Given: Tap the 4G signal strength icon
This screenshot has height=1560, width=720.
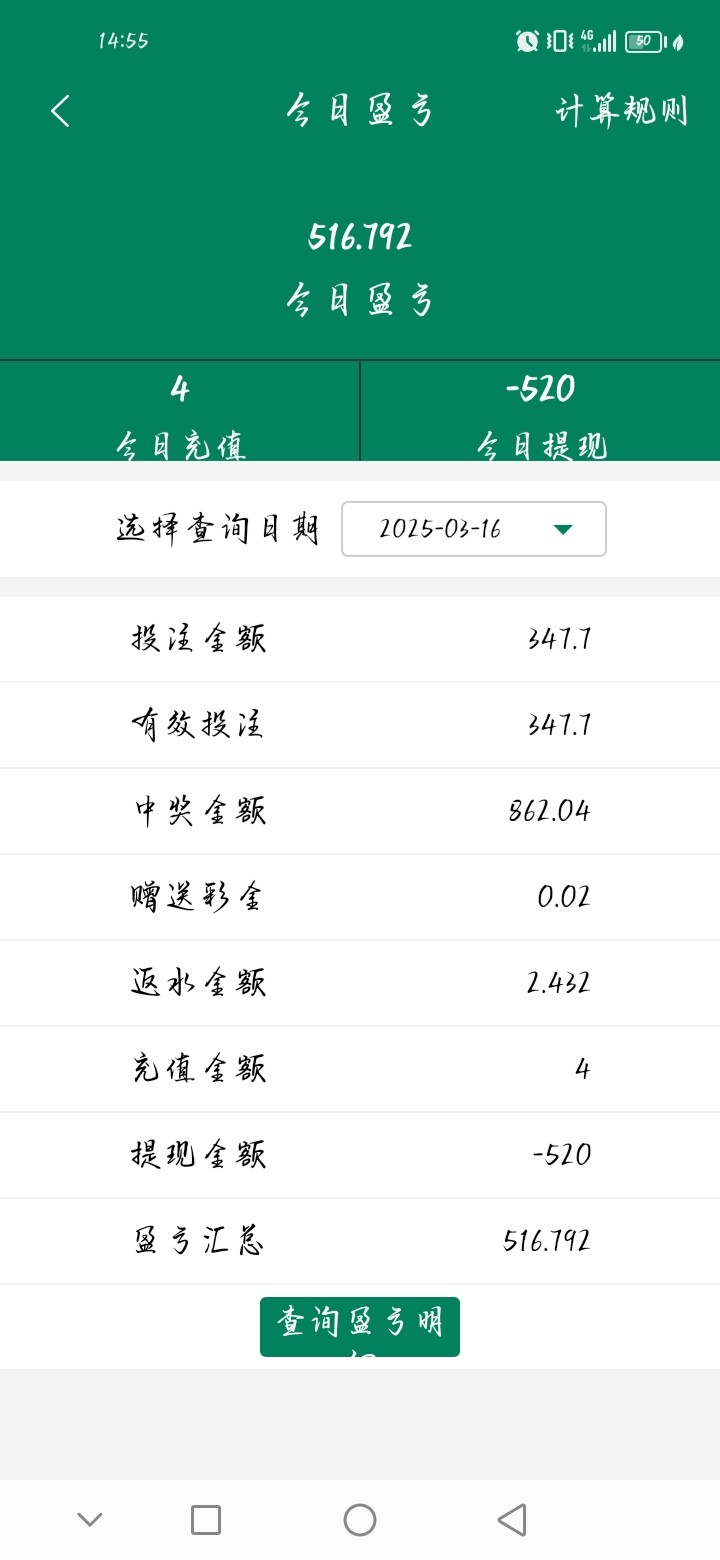Looking at the screenshot, I should pyautogui.click(x=598, y=41).
